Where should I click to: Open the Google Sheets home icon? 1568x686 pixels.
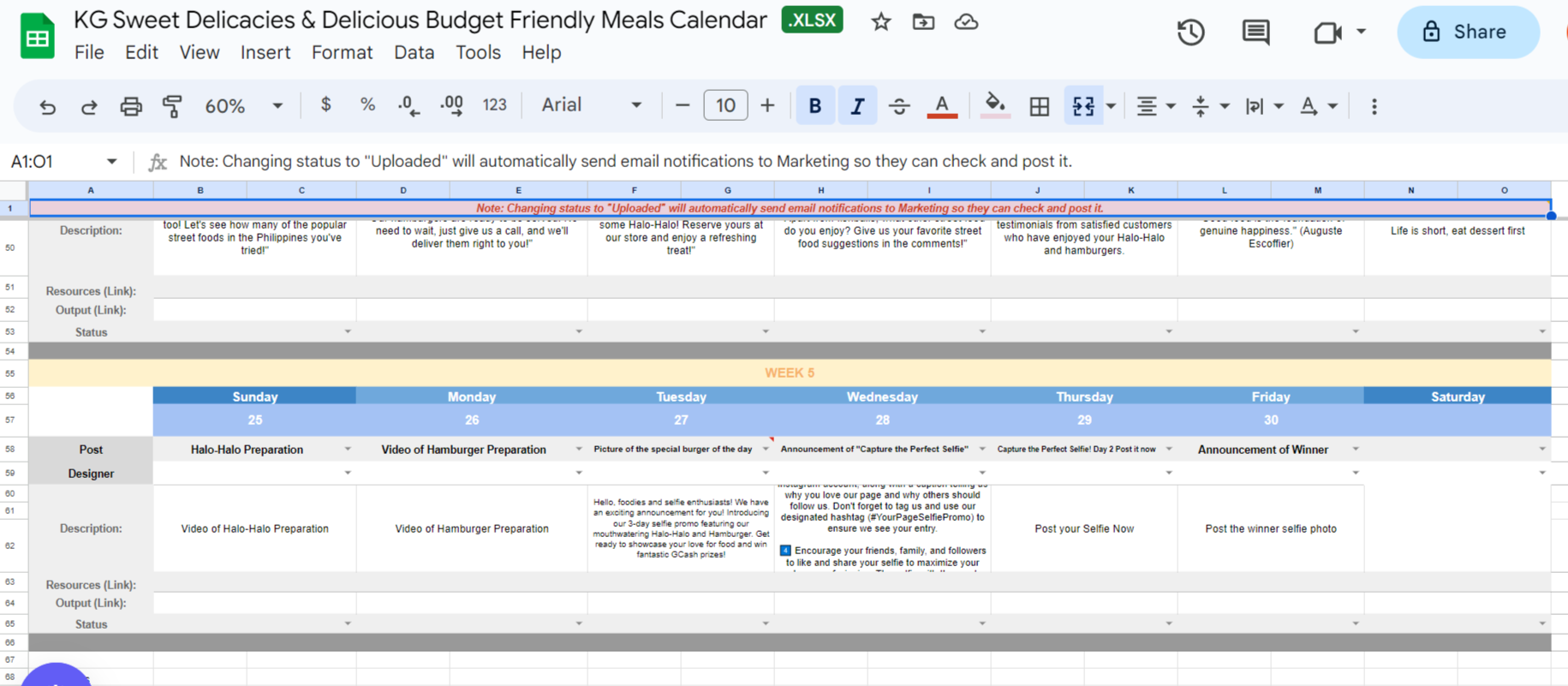[x=37, y=36]
